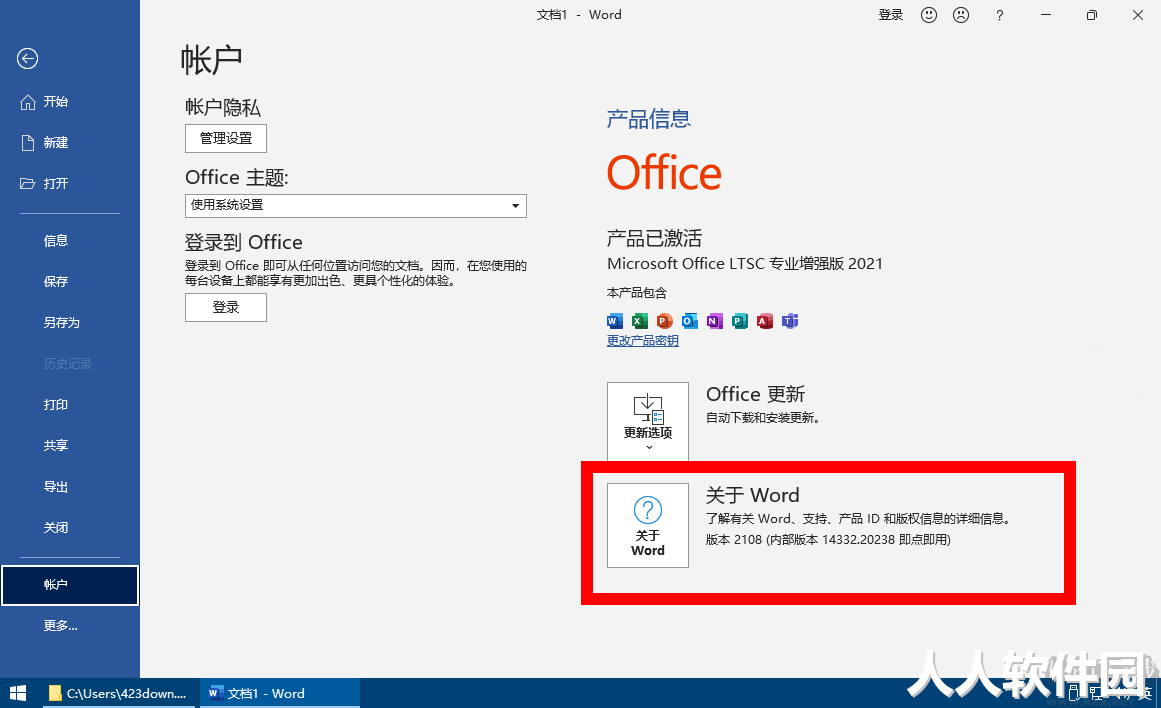Click 登录 in the title bar

891,15
